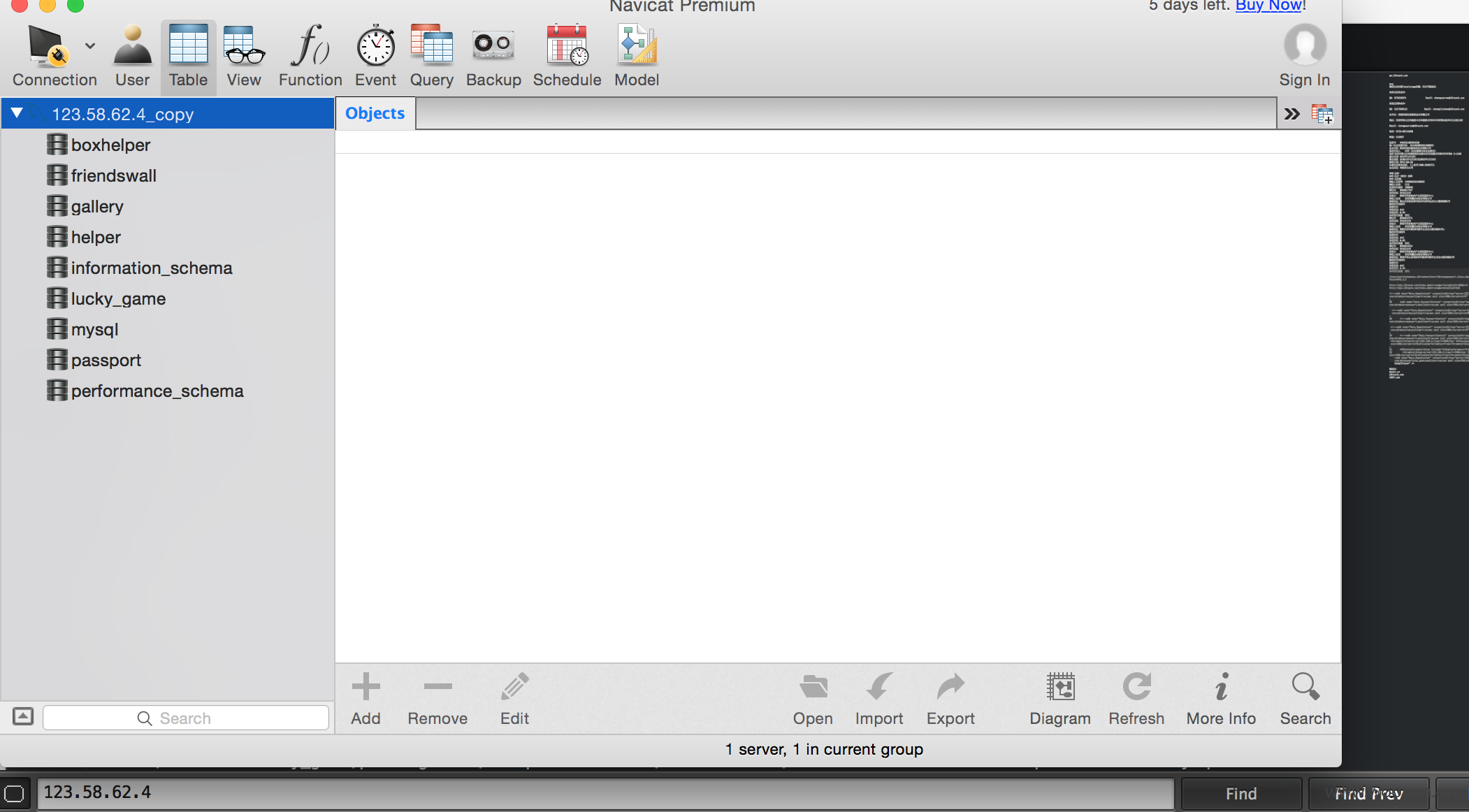This screenshot has height=812, width=1469.
Task: Select the performance_schema database
Action: pos(168,391)
